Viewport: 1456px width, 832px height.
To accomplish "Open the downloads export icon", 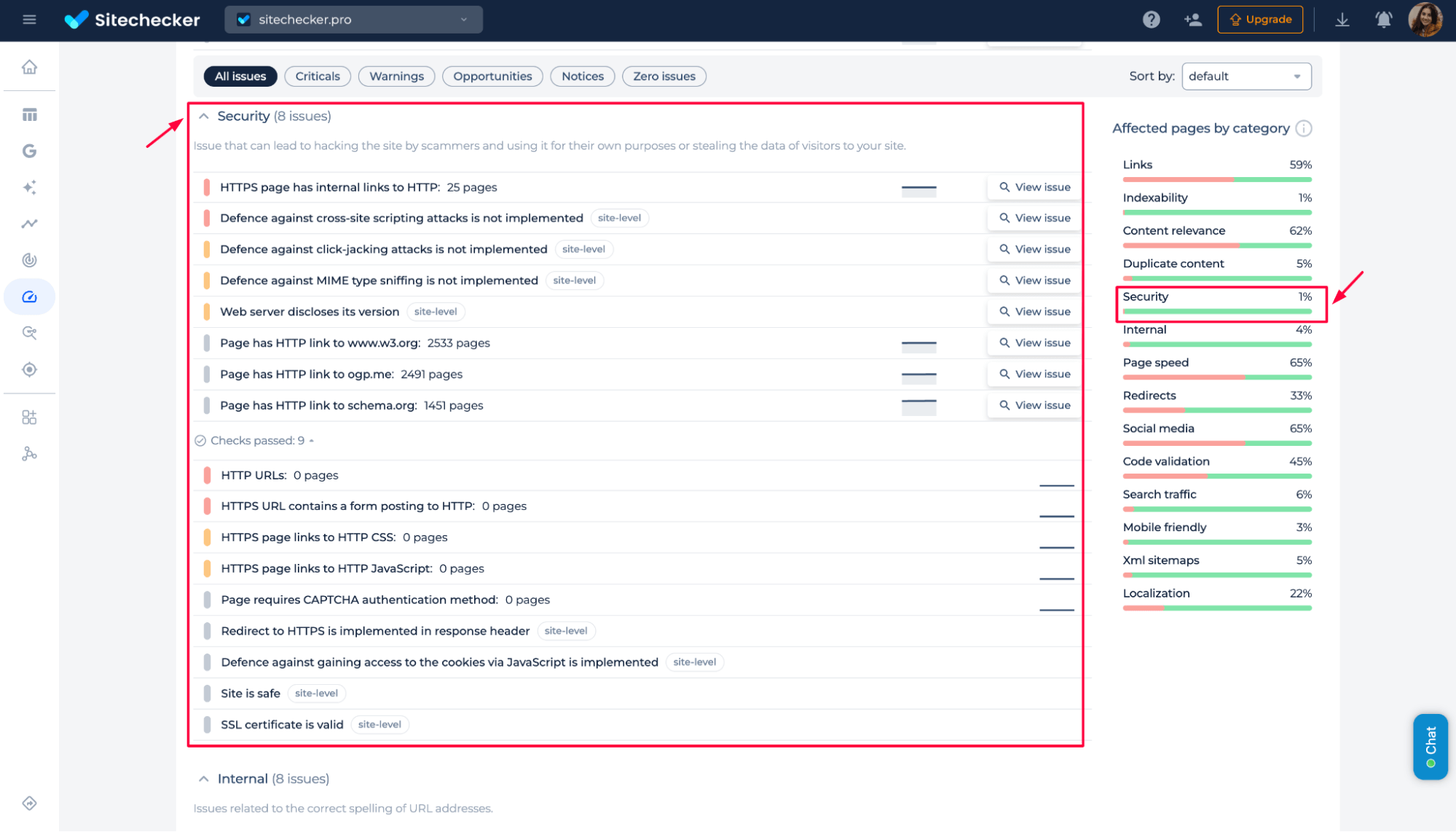I will pos(1342,20).
